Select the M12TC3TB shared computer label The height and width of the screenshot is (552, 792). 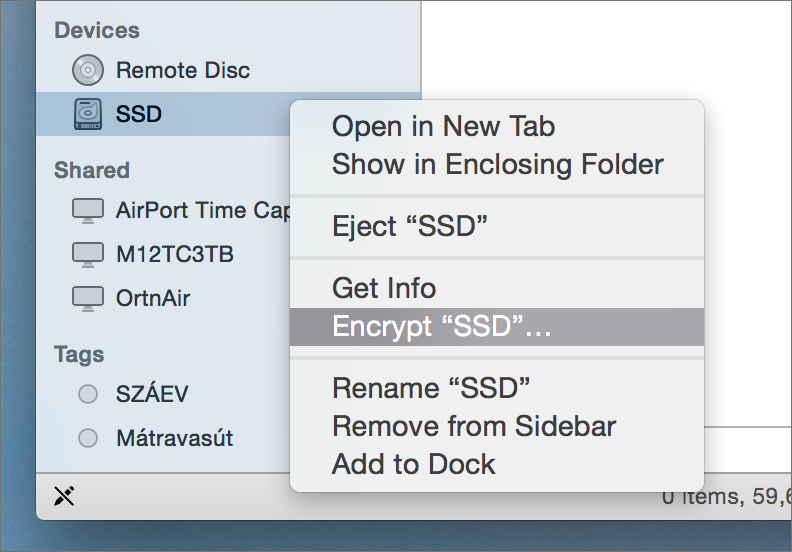(175, 254)
